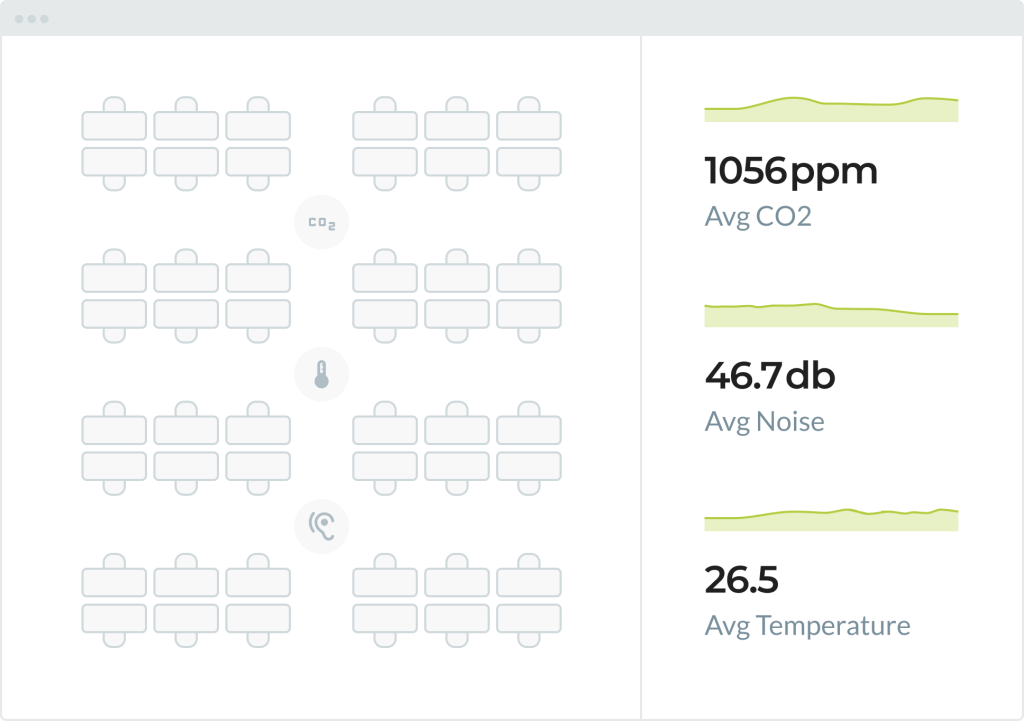The image size is (1024, 721).
Task: Select the top-left desk in the floor plan
Action: pos(114,125)
